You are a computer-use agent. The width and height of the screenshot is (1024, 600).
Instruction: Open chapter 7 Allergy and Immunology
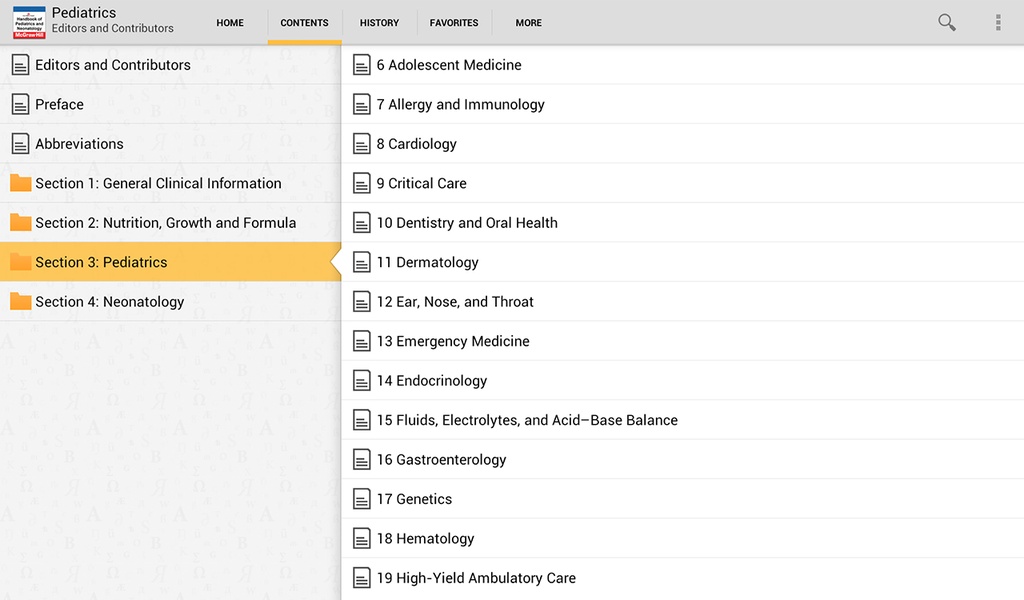tap(682, 104)
